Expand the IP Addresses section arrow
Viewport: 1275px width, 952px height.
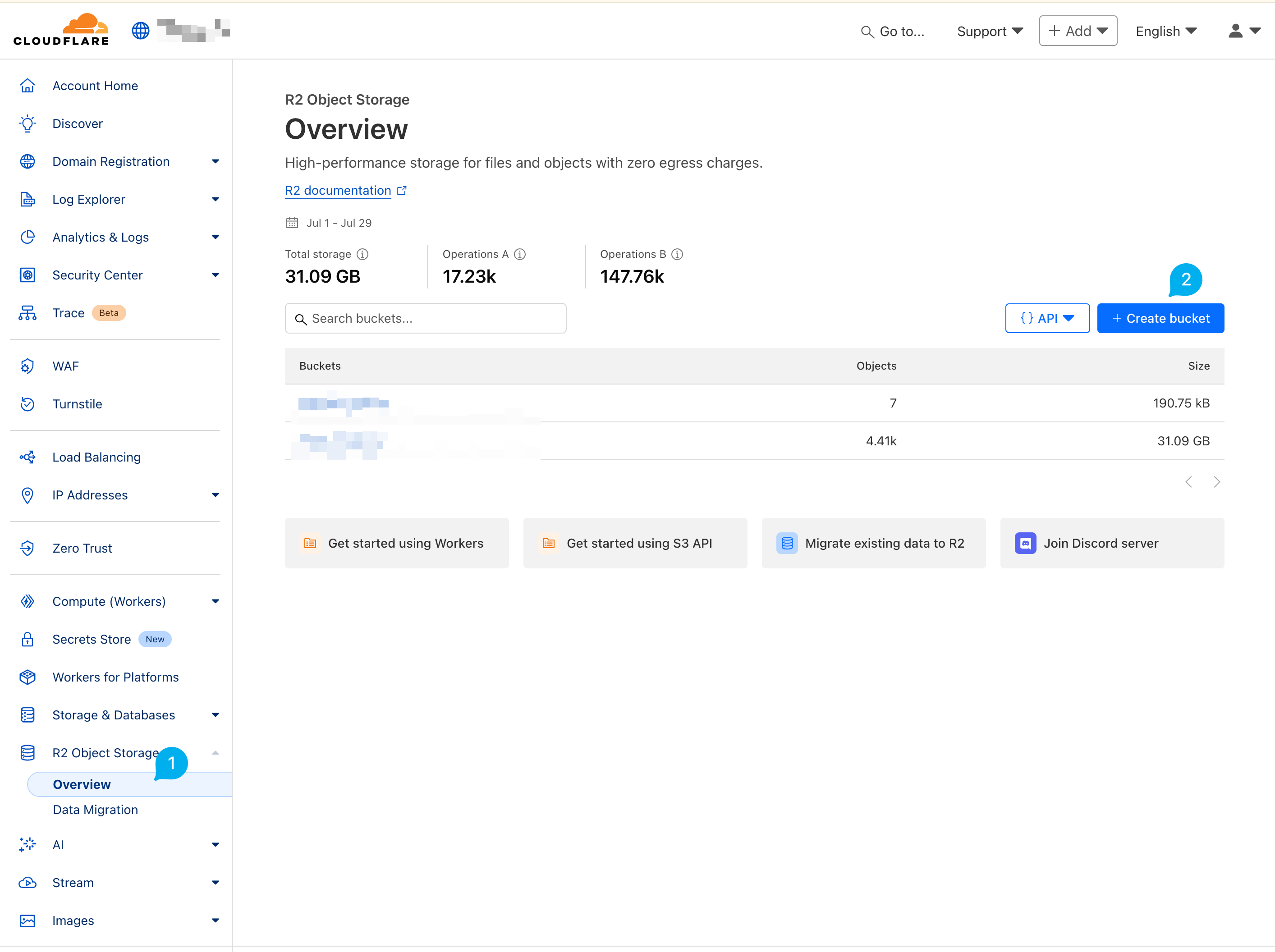tap(216, 495)
